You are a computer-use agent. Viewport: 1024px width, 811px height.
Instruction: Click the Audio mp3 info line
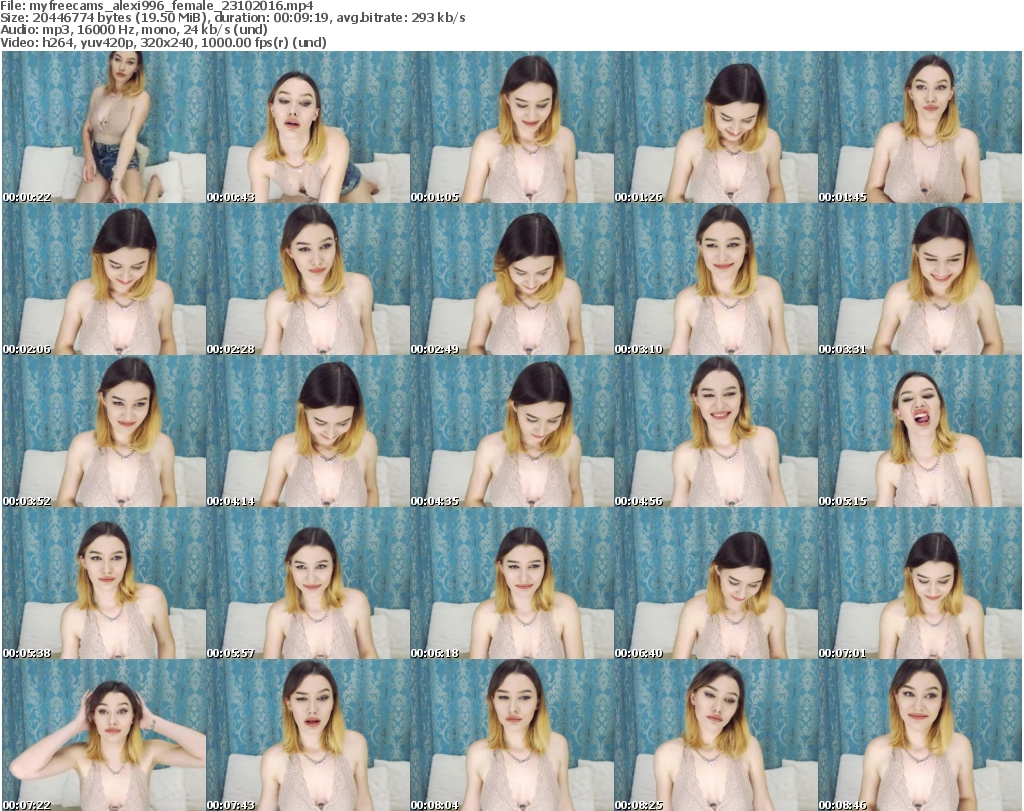coord(135,30)
